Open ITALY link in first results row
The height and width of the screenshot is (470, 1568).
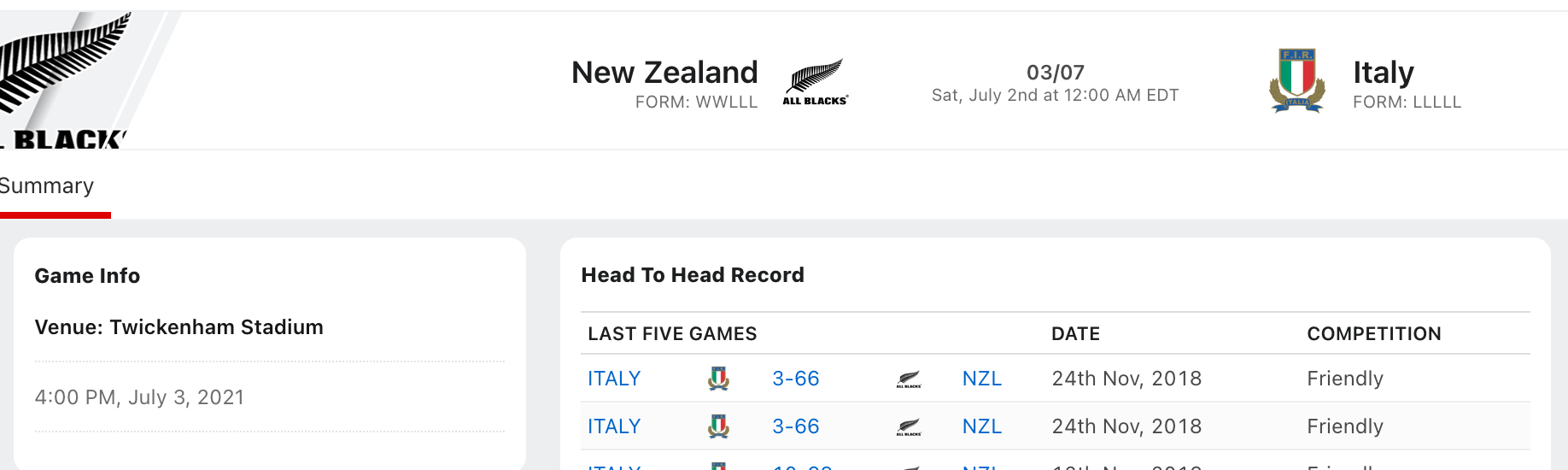(614, 379)
